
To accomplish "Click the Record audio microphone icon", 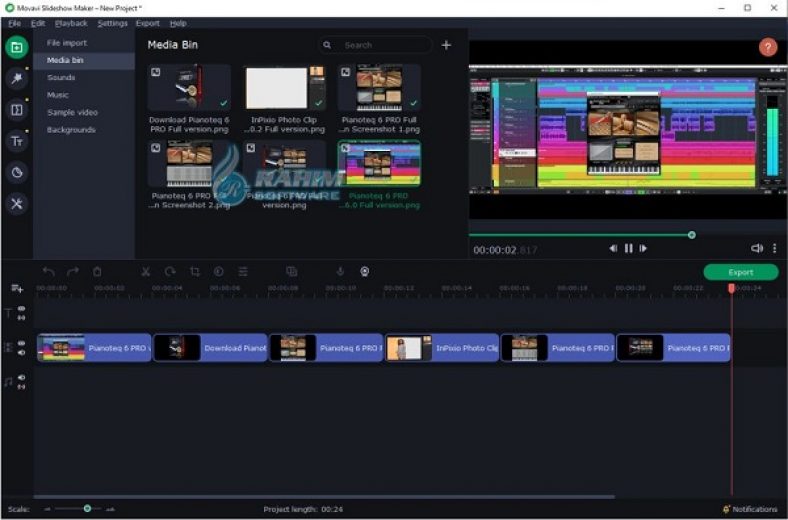I will coord(340,271).
